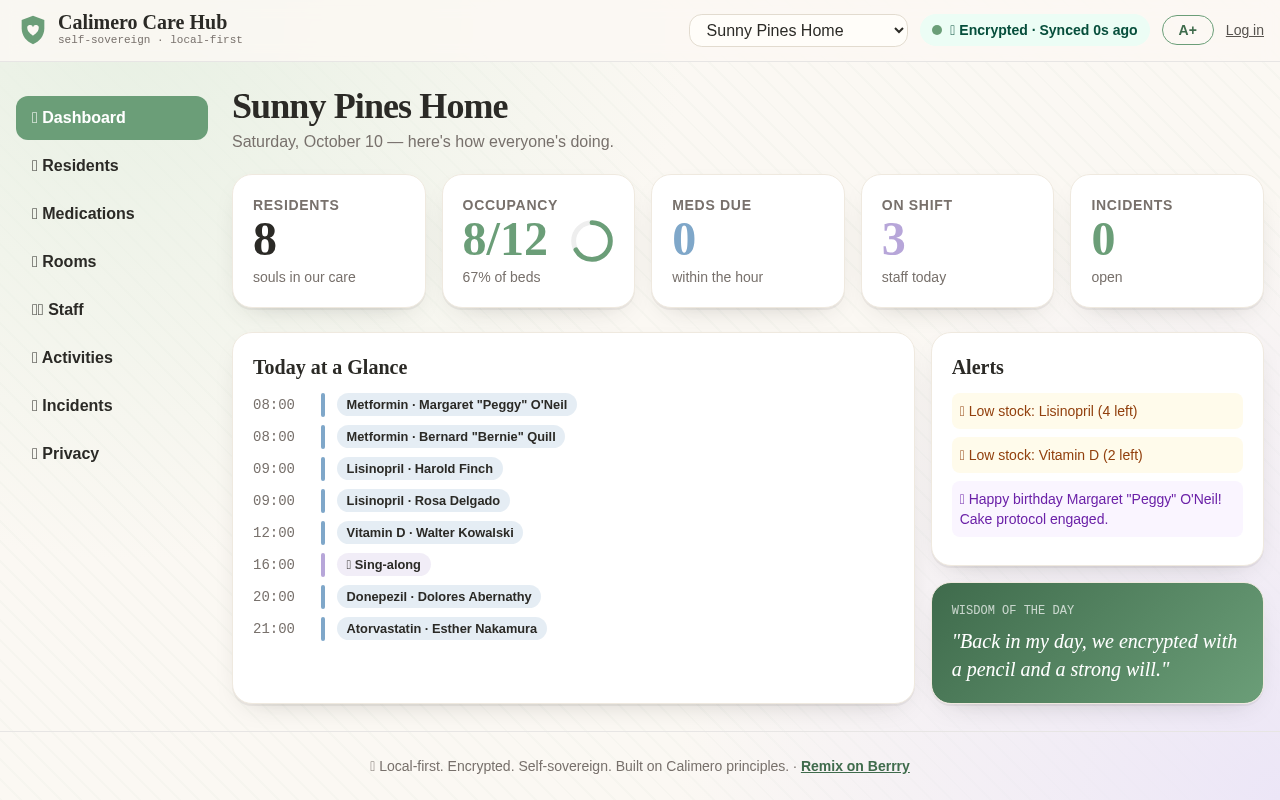Viewport: 1280px width, 800px height.
Task: Click the Low stock Vitamin D alert
Action: pos(1097,455)
